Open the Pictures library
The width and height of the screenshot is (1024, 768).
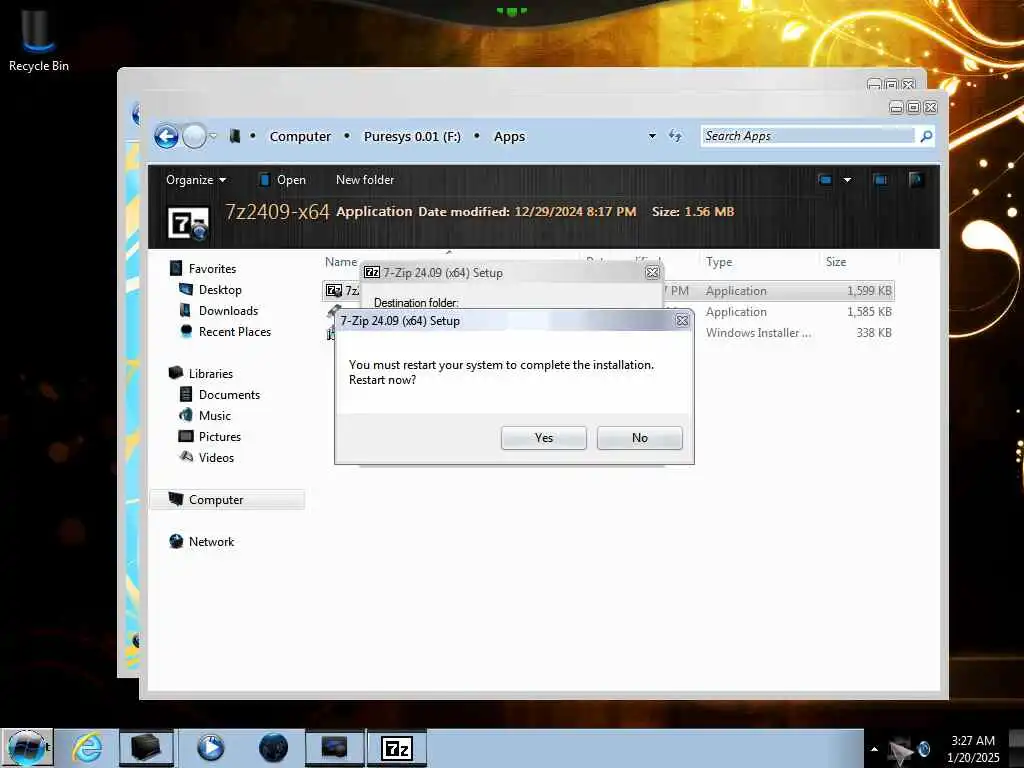point(219,436)
